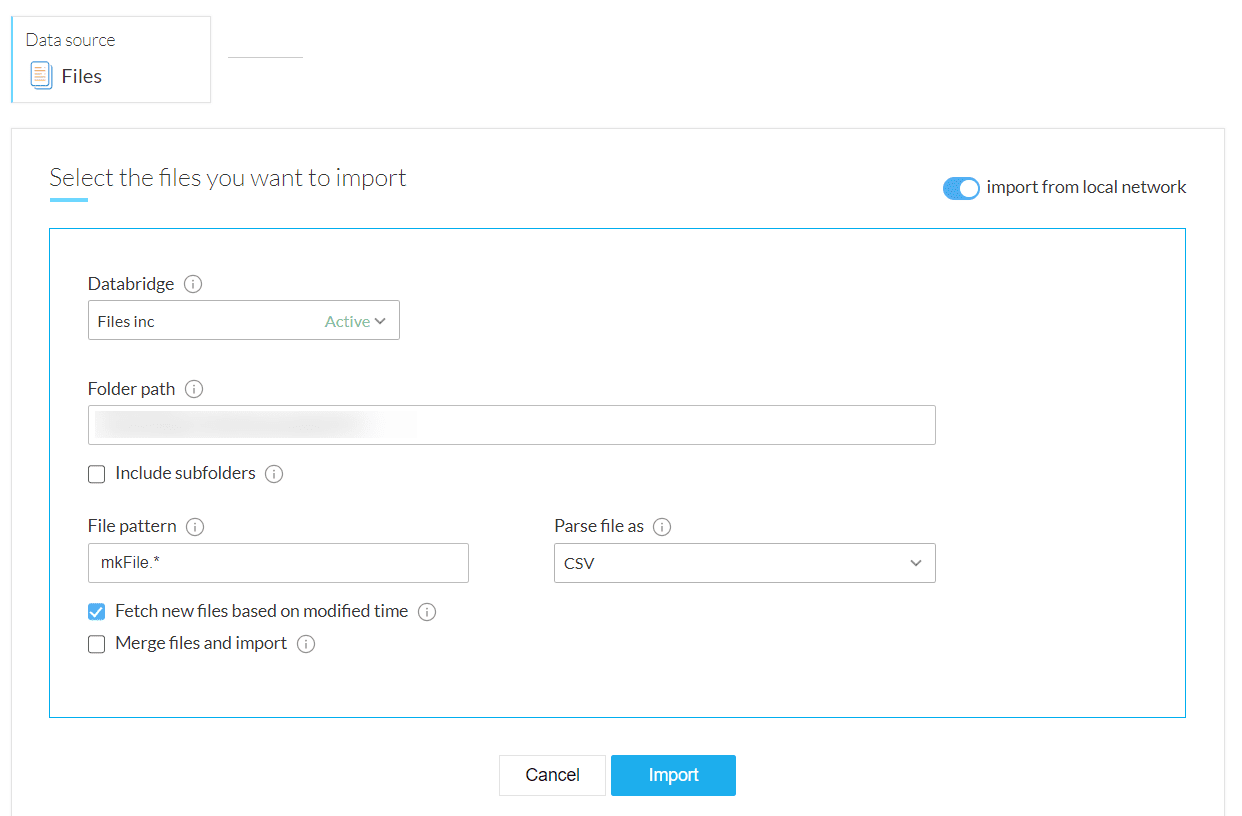This screenshot has width=1242, height=816.
Task: Focus the File pattern field containing mkFile.*
Action: coord(278,563)
